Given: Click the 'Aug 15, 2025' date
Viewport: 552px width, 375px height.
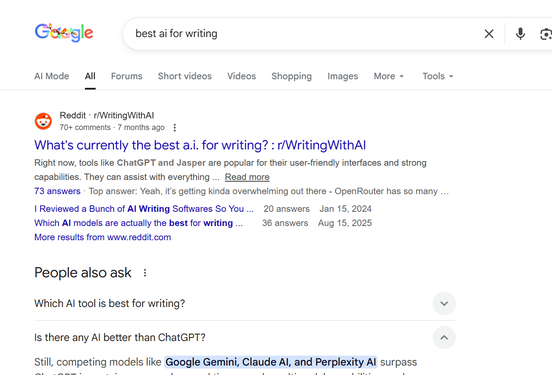Looking at the screenshot, I should tap(345, 223).
